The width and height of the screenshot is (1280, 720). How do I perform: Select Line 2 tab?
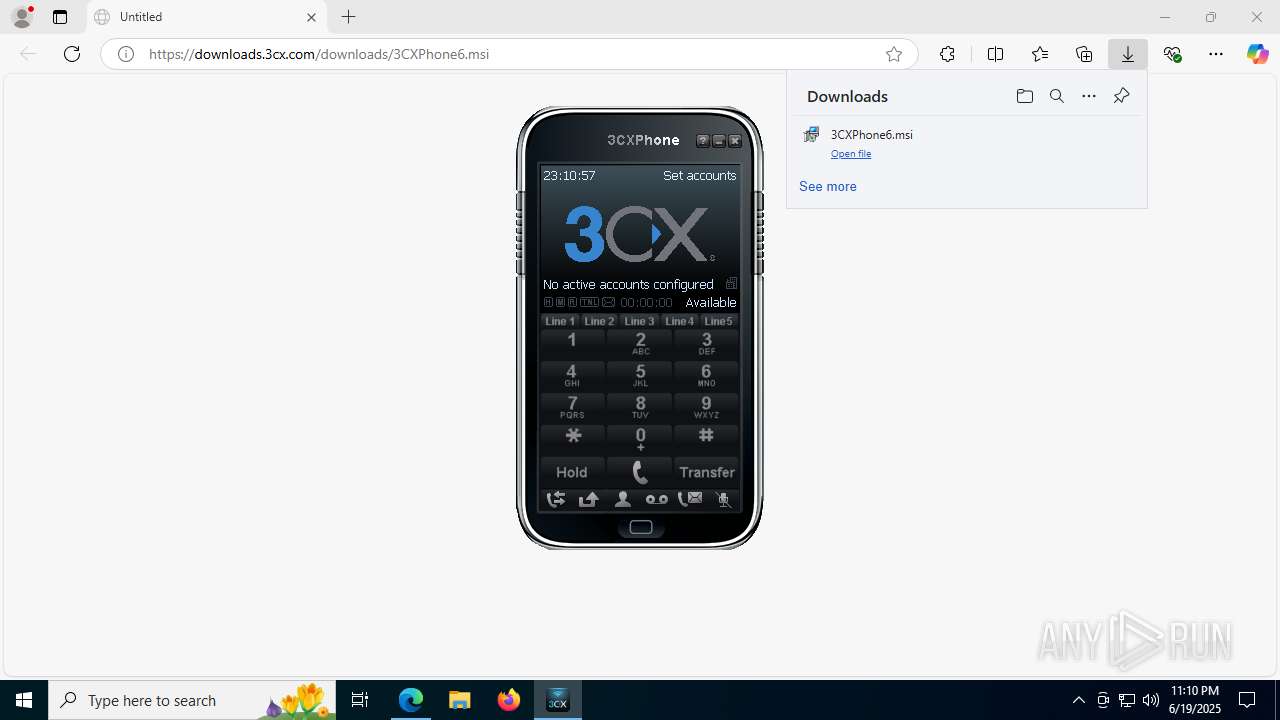click(599, 321)
